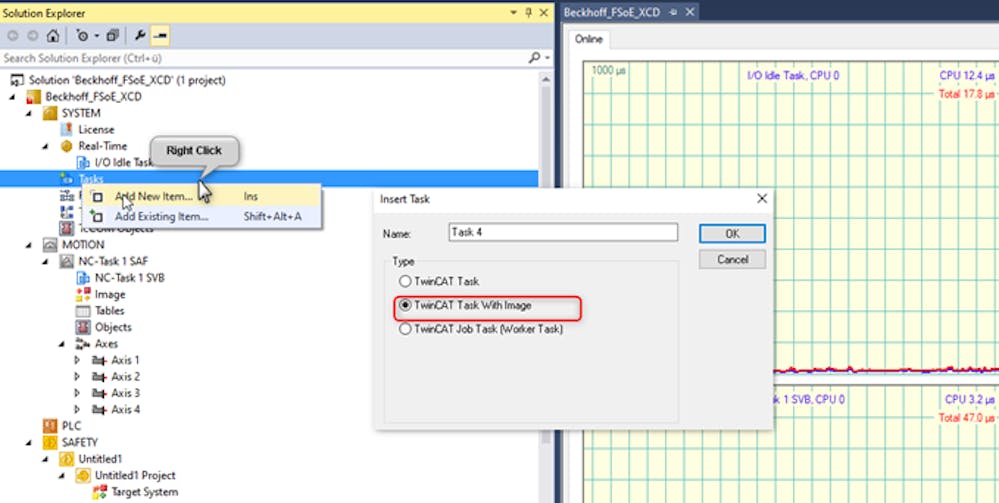This screenshot has height=503, width=999.
Task: Select the TwinCAT Job Task (Worker Task) radio
Action: 405,330
